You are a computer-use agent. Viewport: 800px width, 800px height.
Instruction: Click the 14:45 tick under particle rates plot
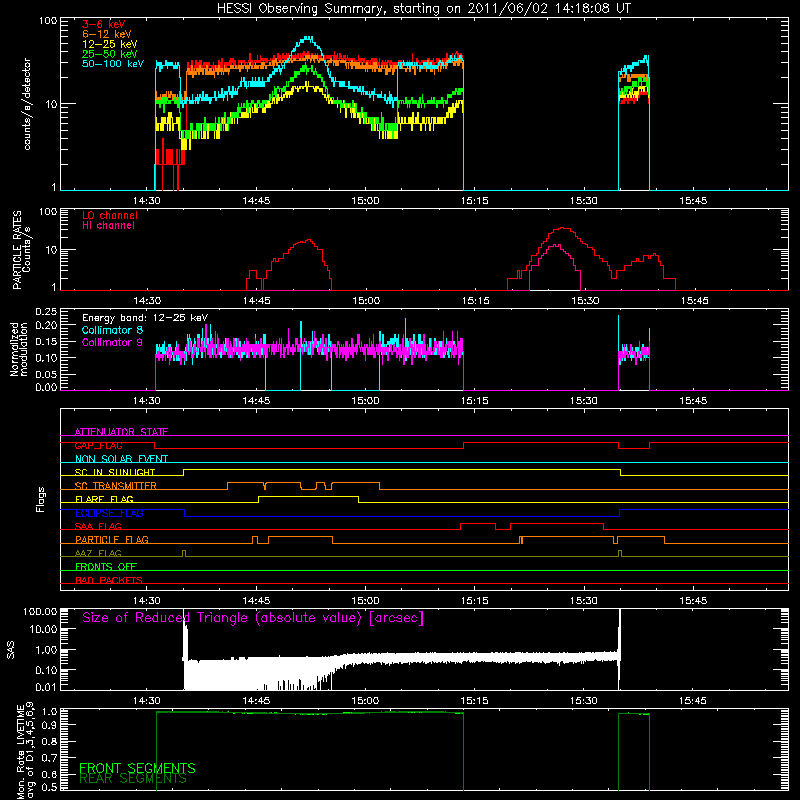[257, 301]
